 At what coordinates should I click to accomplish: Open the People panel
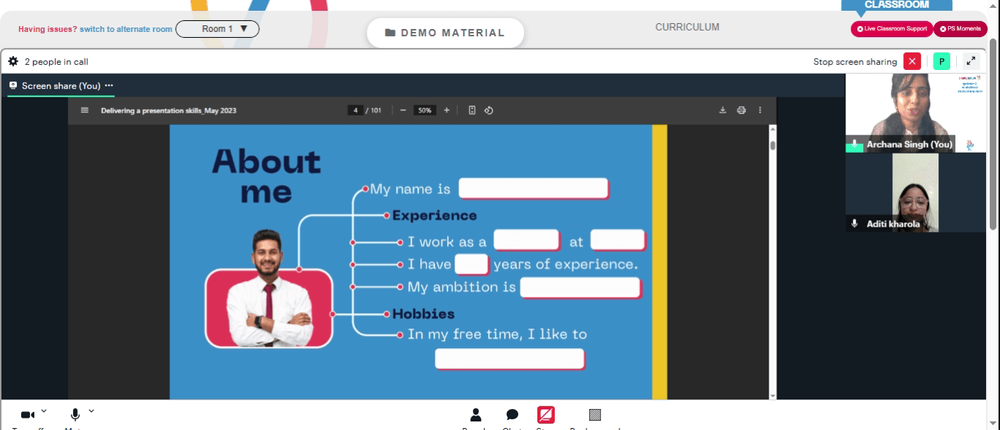coord(475,415)
